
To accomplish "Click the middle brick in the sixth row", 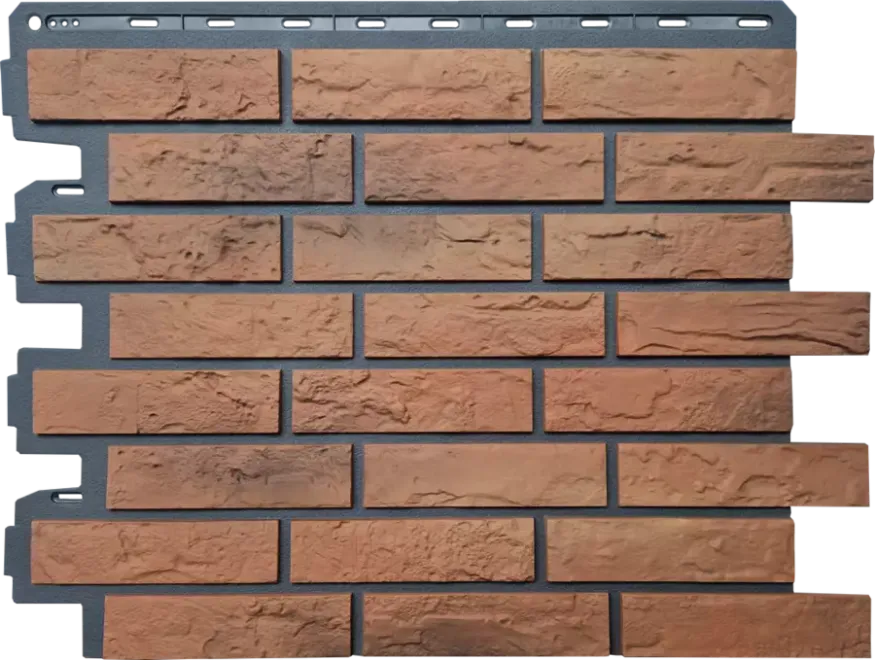I will [485, 475].
